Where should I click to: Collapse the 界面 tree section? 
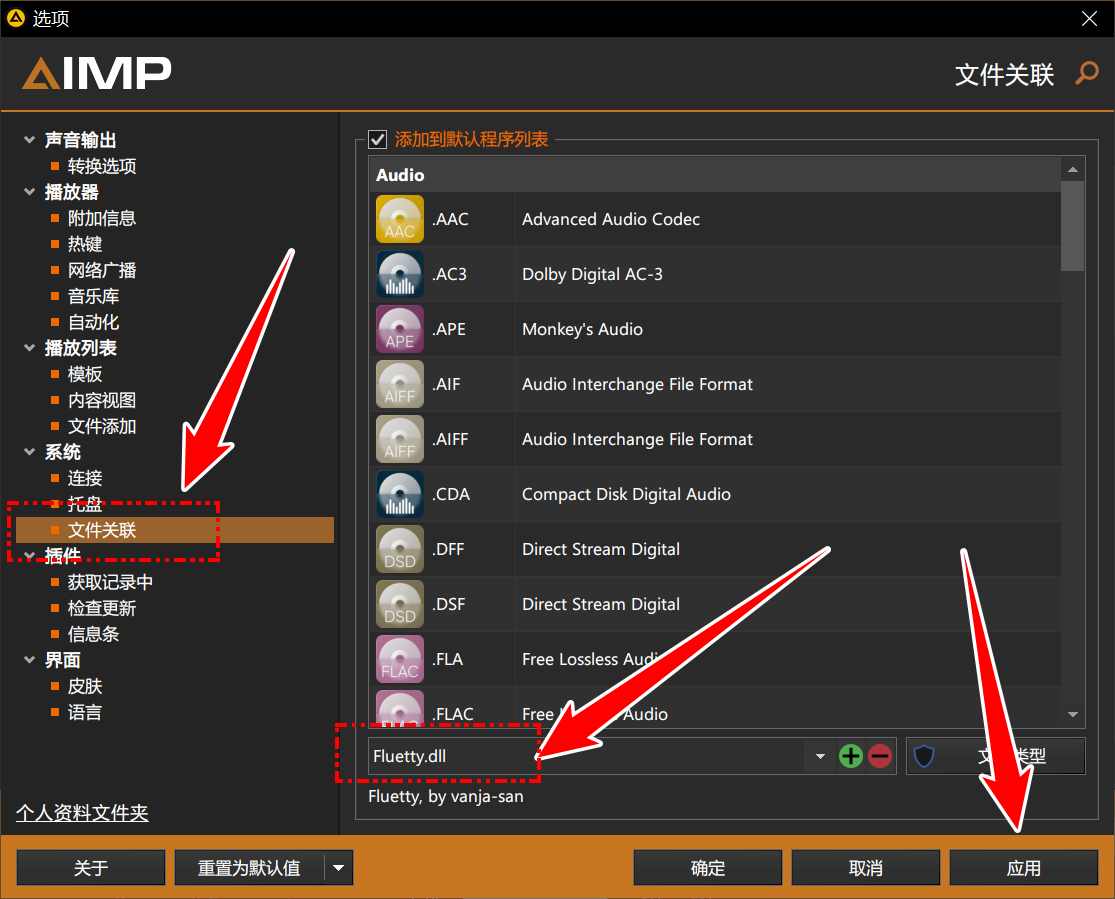[29, 659]
